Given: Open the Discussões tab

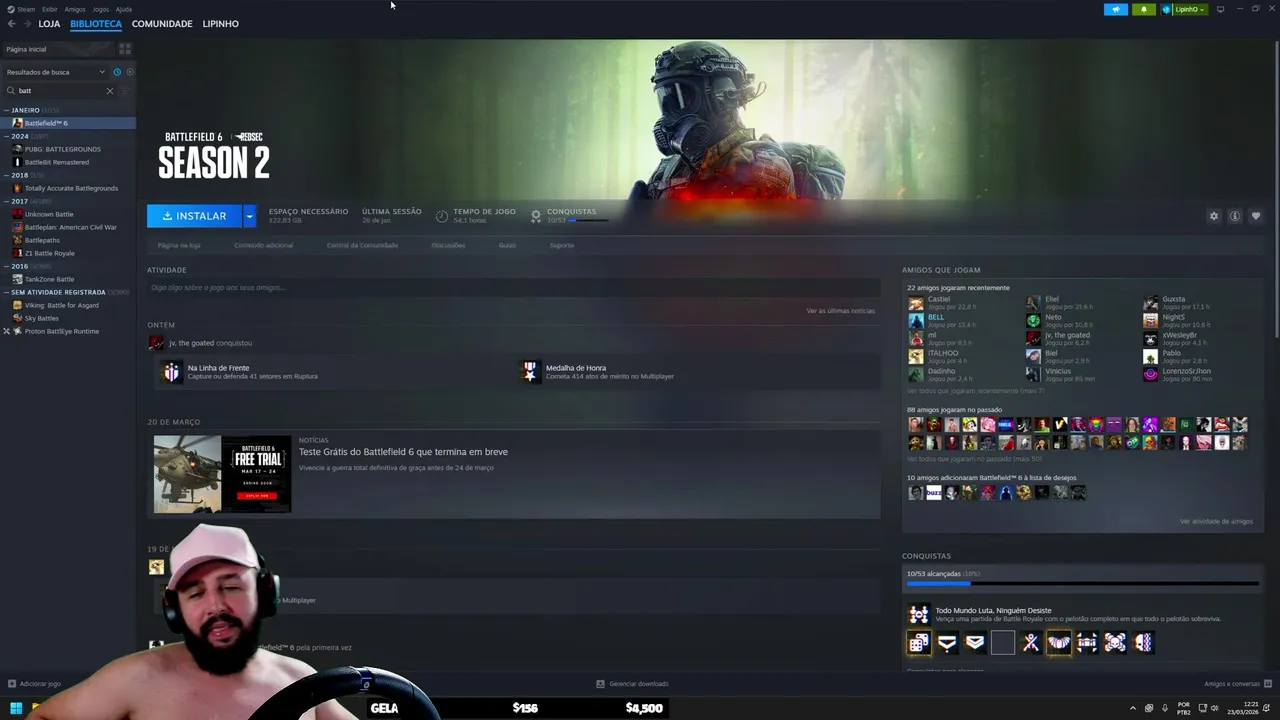Looking at the screenshot, I should (448, 245).
